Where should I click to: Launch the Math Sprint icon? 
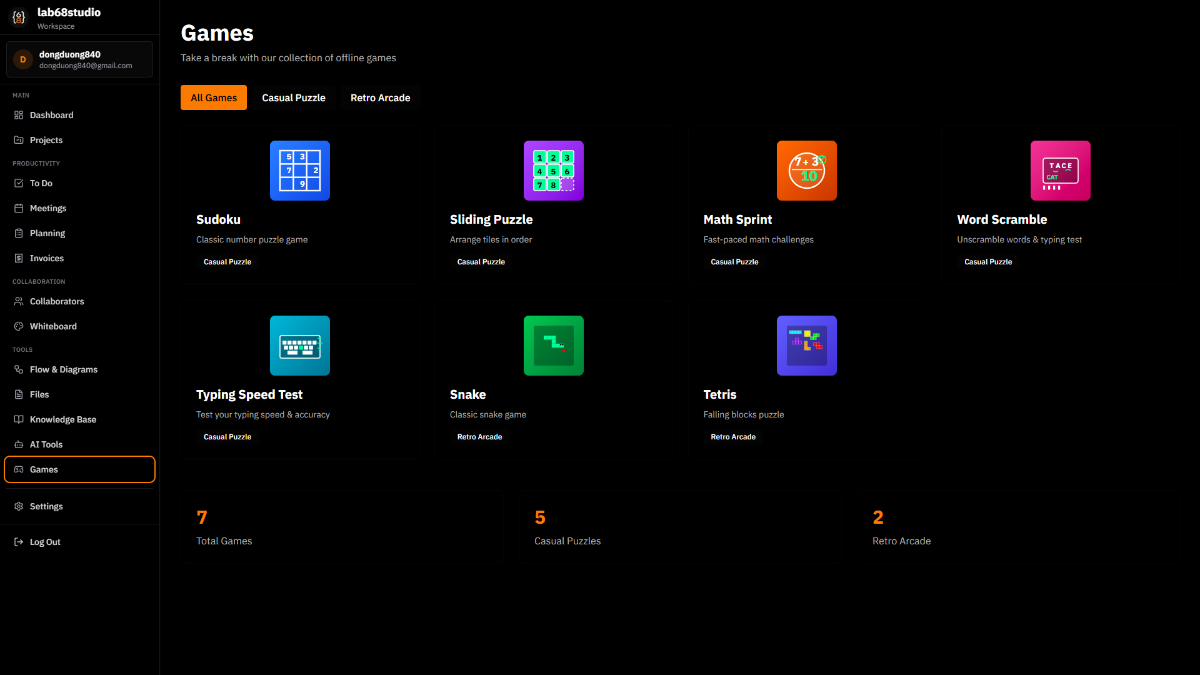pos(807,171)
